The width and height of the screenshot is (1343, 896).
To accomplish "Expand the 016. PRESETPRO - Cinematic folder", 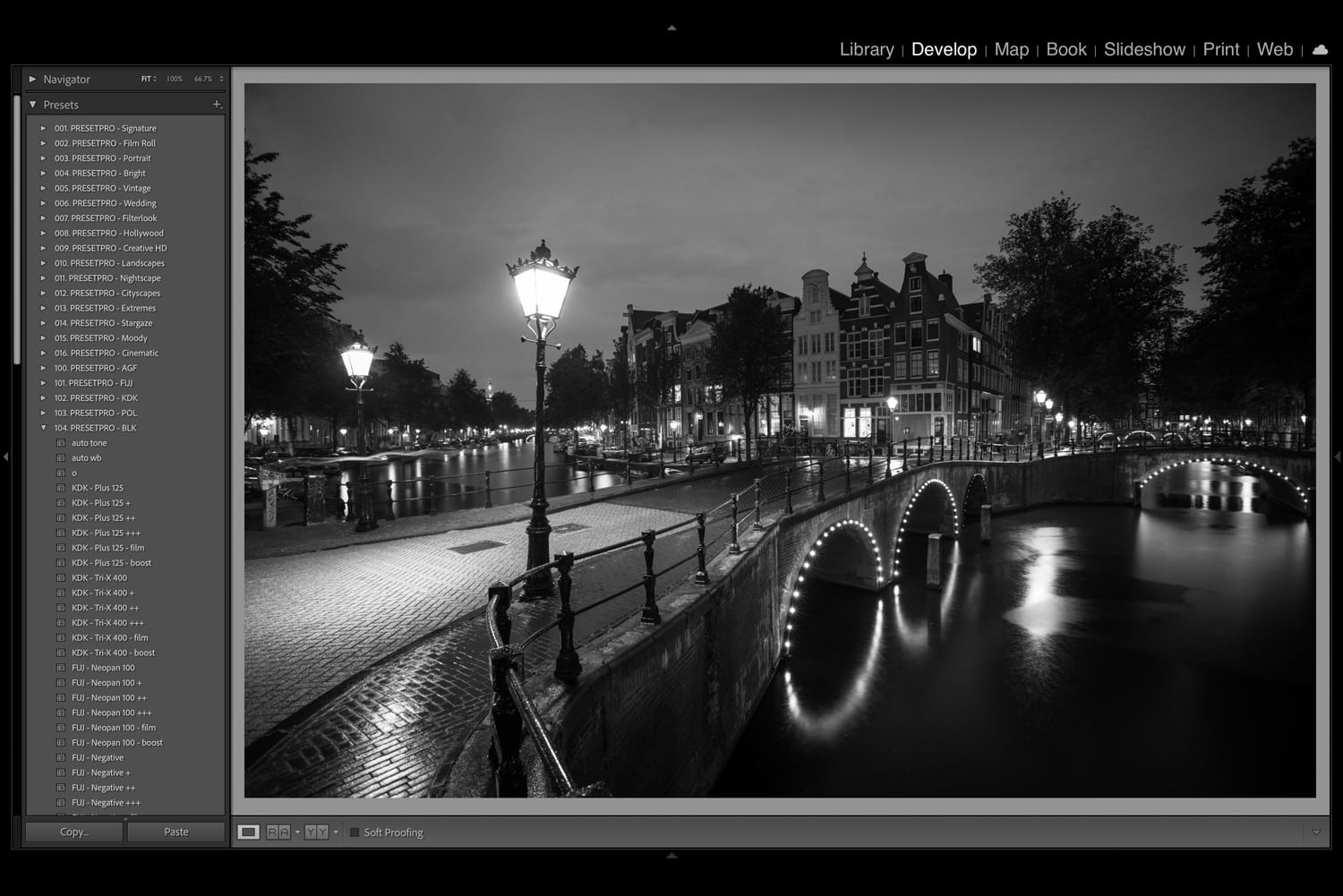I will pyautogui.click(x=43, y=354).
